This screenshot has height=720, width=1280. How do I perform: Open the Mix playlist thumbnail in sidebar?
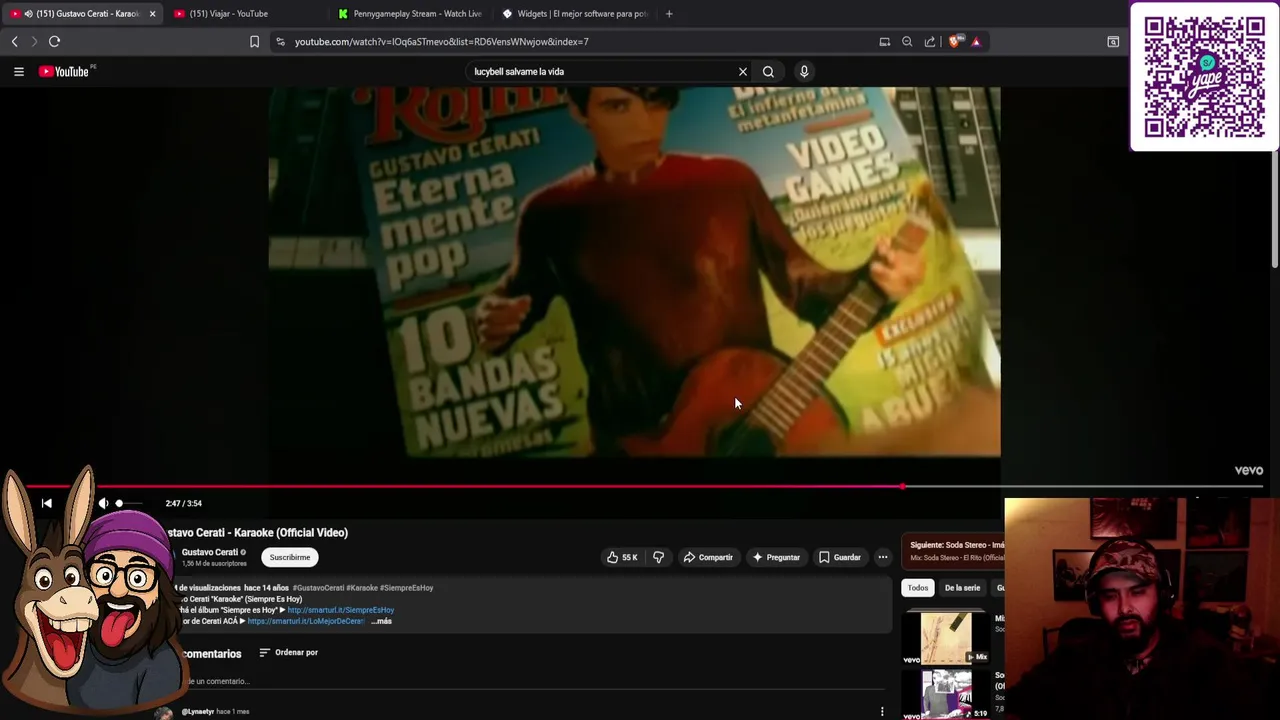(x=946, y=639)
